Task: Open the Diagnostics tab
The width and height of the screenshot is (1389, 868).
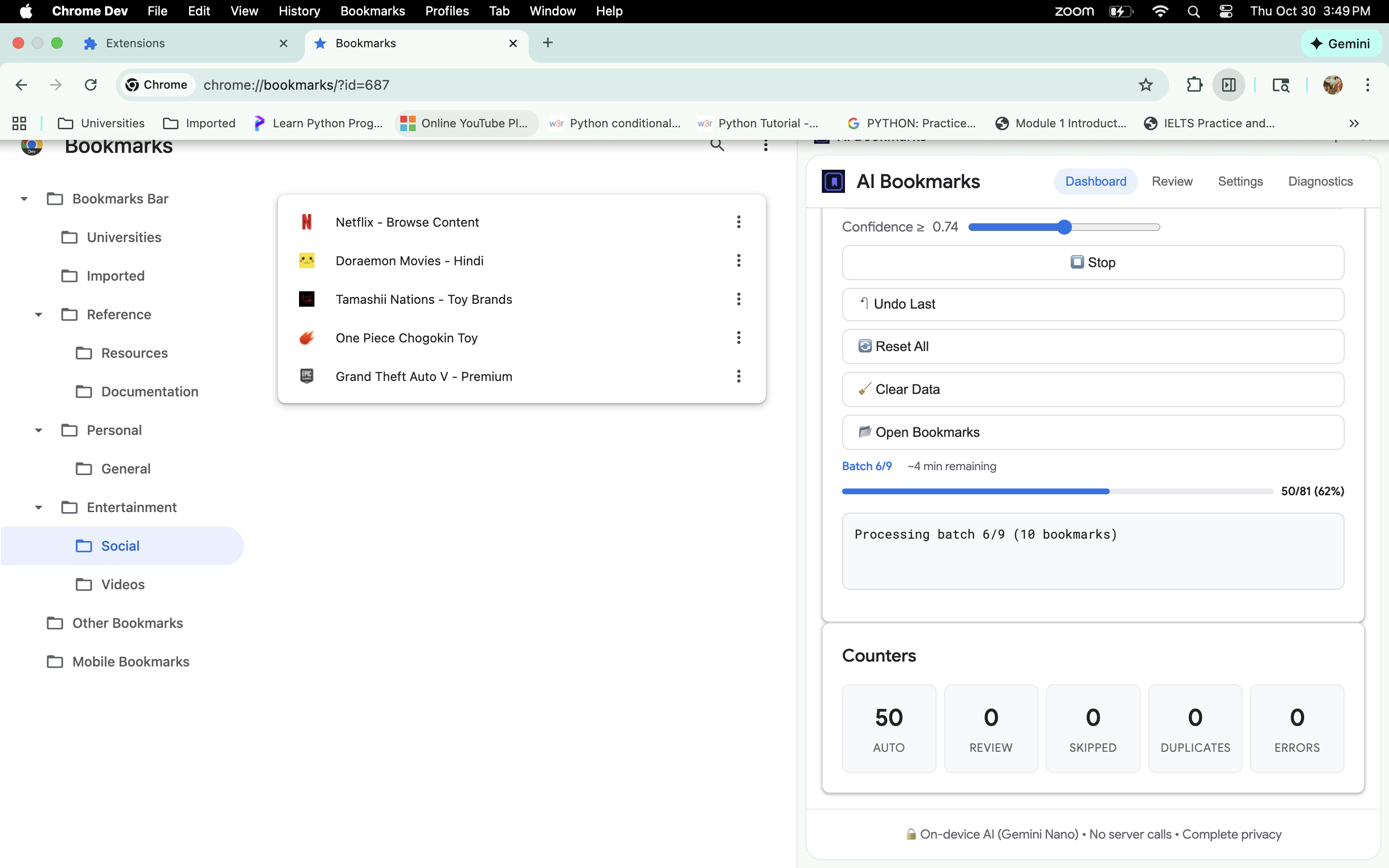Action: pos(1320,181)
